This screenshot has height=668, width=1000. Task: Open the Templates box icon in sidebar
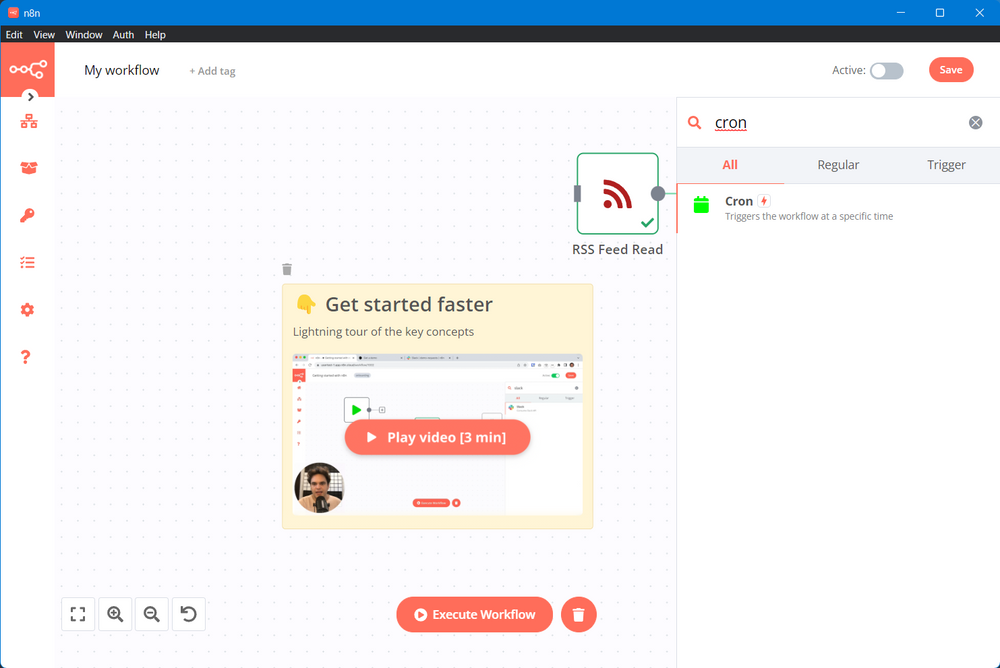pos(28,168)
